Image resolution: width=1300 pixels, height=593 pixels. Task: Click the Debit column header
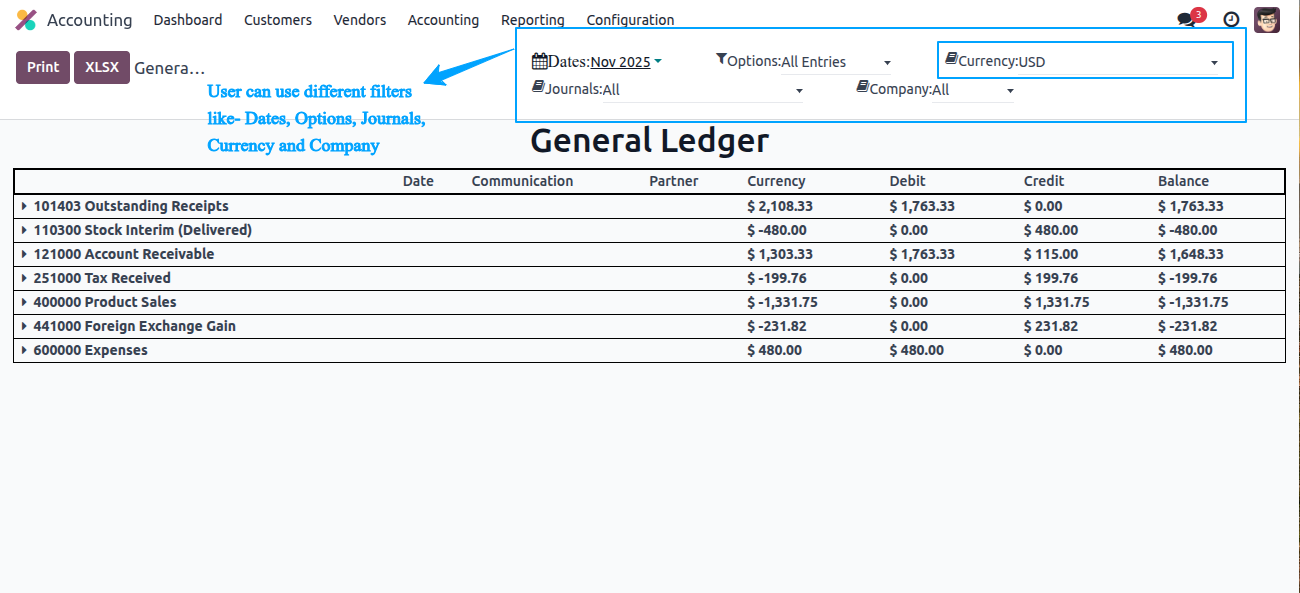pos(907,181)
